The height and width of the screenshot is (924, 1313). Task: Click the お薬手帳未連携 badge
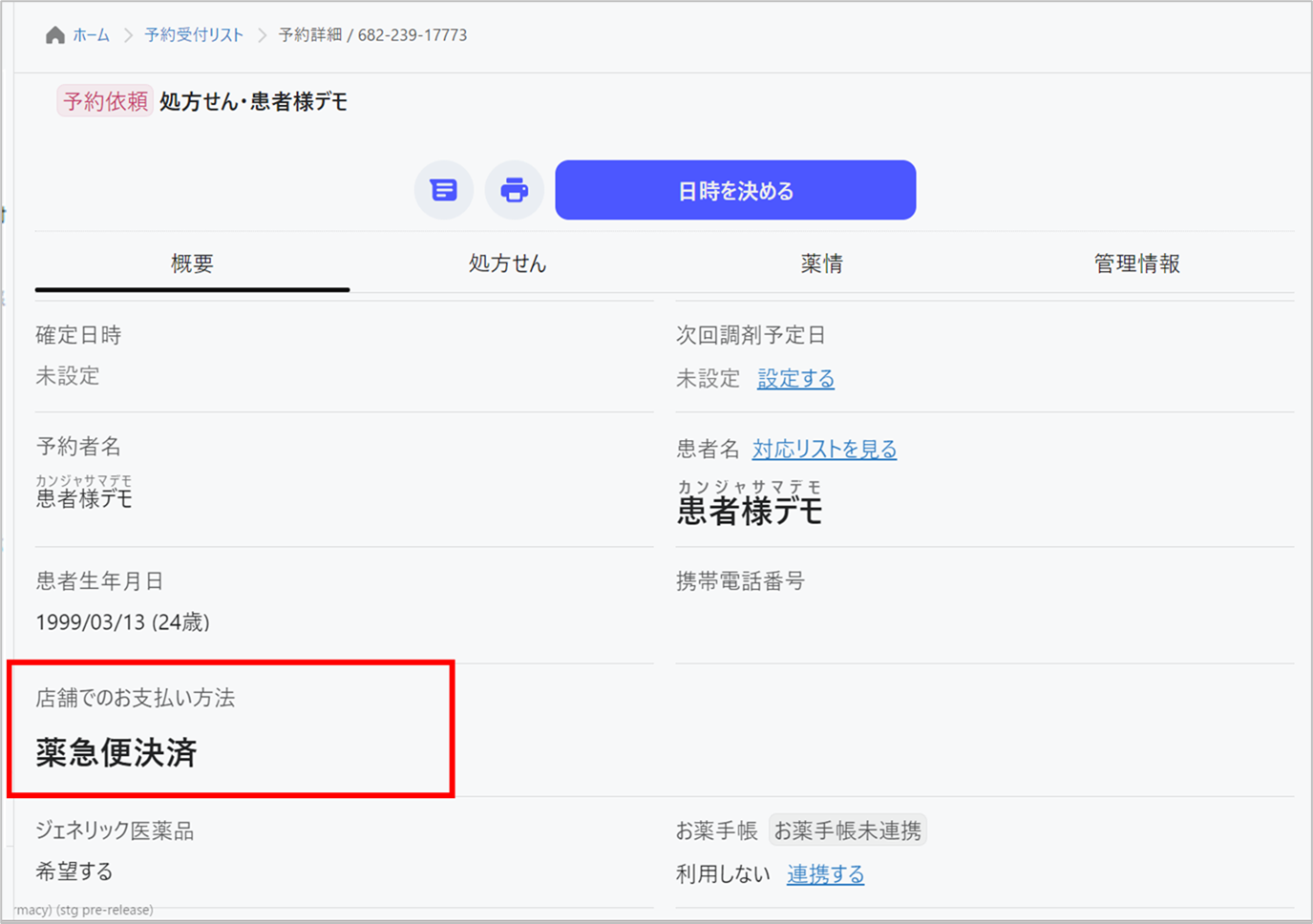[x=847, y=830]
